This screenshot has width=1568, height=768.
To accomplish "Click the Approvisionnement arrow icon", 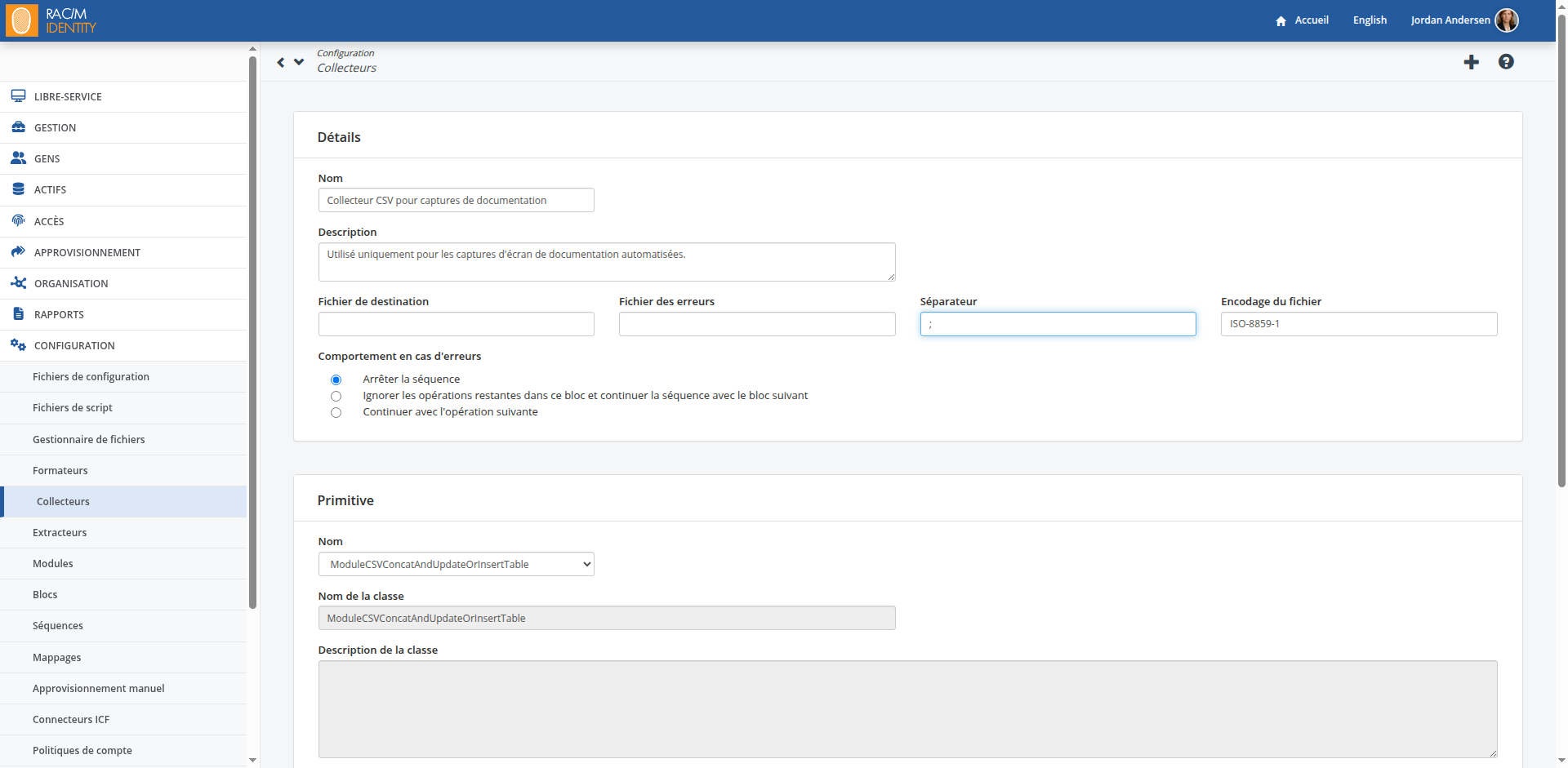I will (18, 252).
